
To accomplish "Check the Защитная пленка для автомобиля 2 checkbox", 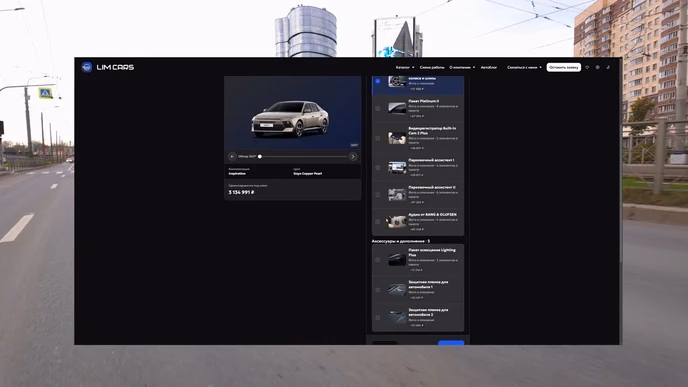I will pyautogui.click(x=378, y=317).
